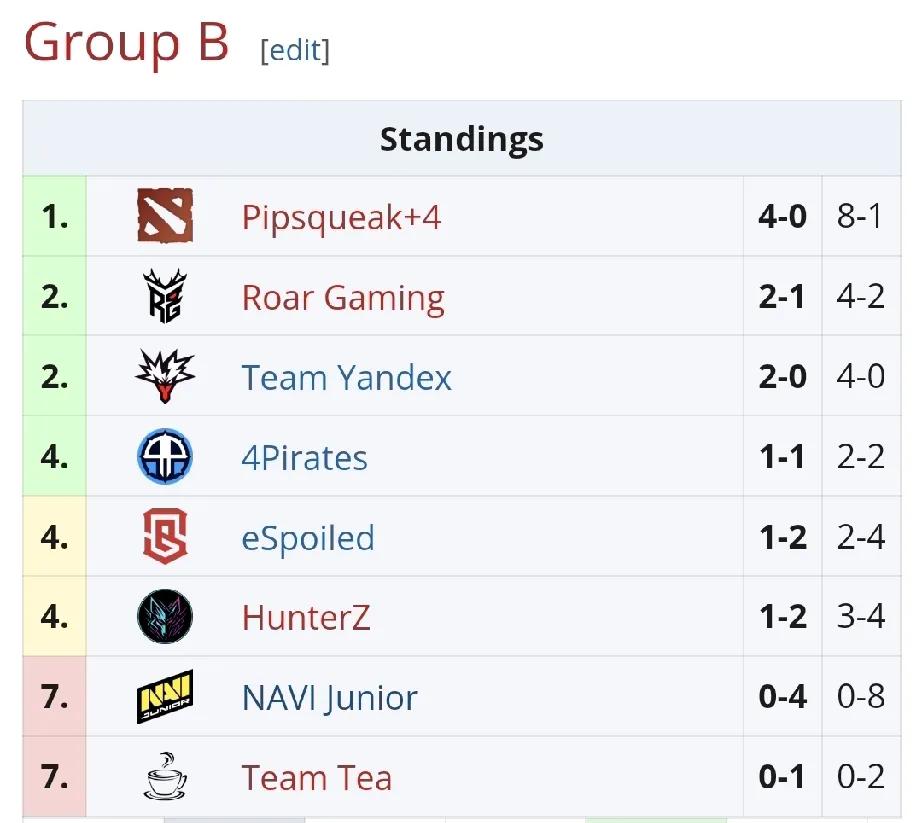The height and width of the screenshot is (823, 922).
Task: Open the eSpoiled red shield logo
Action: 165,536
